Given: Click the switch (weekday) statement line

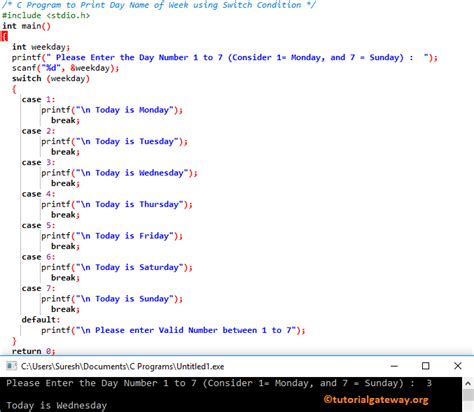Looking at the screenshot, I should (x=51, y=78).
